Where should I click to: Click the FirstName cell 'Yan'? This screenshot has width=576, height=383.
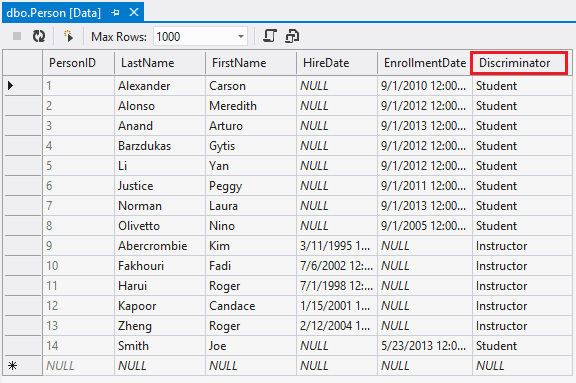pos(251,166)
